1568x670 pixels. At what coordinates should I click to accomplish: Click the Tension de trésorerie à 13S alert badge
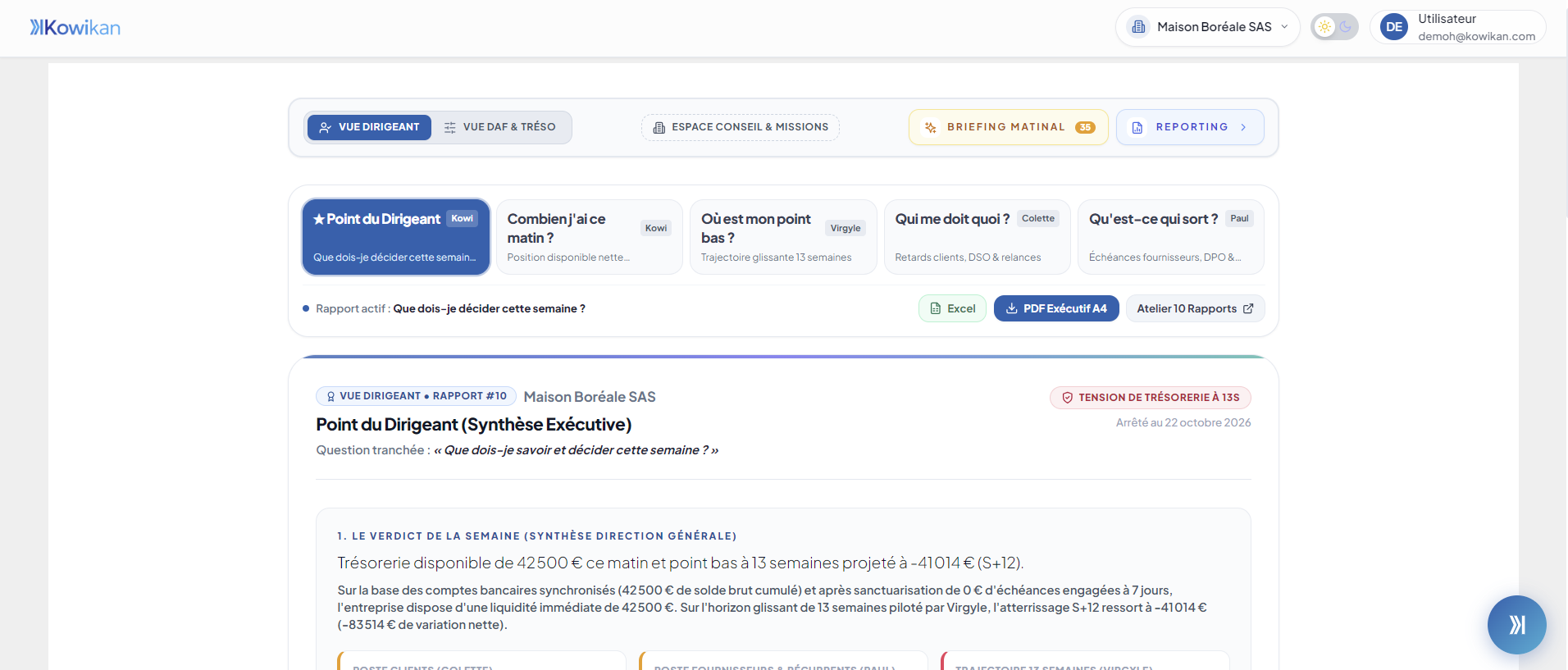click(1151, 398)
